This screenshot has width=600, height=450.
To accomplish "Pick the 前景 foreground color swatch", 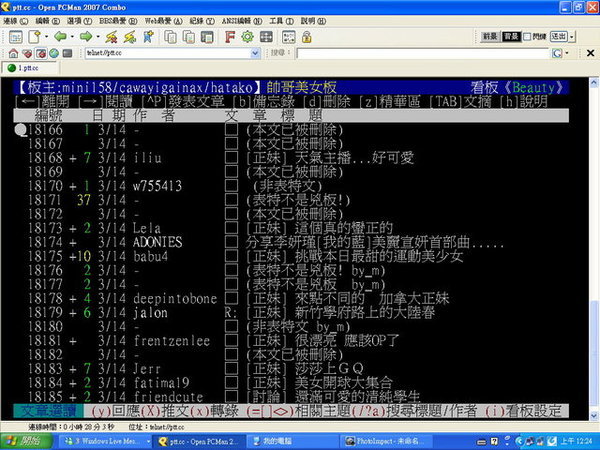I will [490, 37].
